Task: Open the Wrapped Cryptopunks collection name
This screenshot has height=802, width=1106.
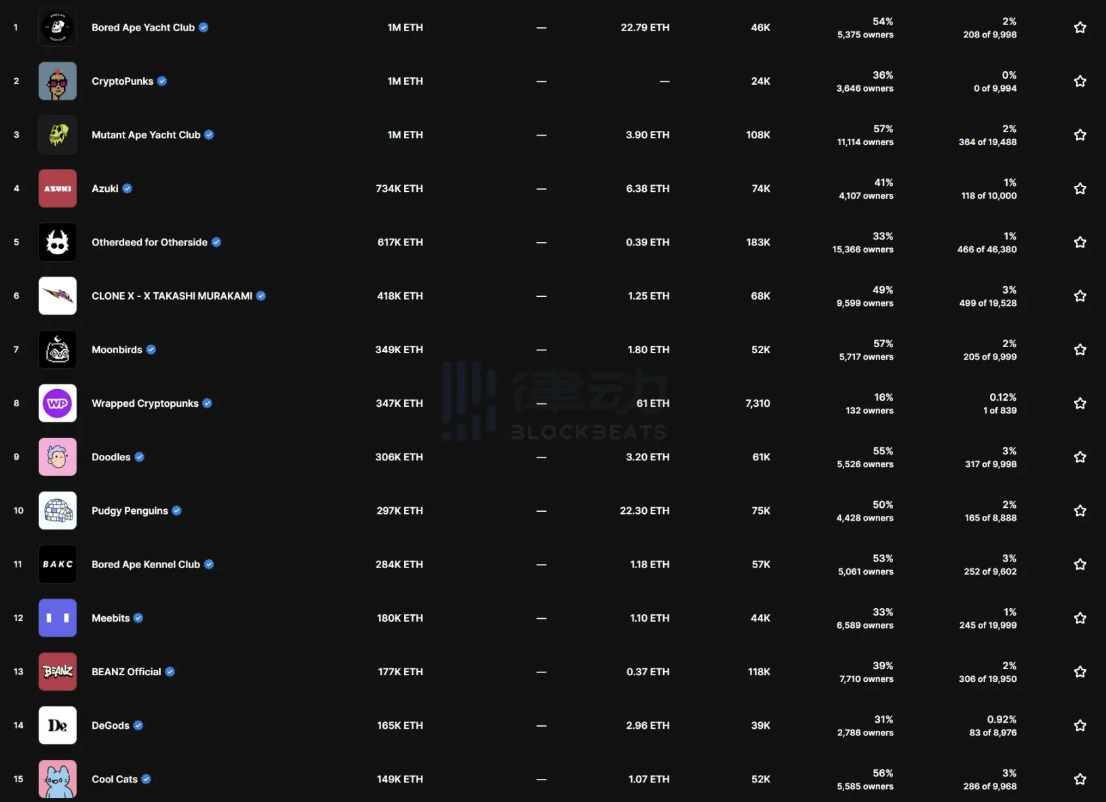Action: [145, 403]
